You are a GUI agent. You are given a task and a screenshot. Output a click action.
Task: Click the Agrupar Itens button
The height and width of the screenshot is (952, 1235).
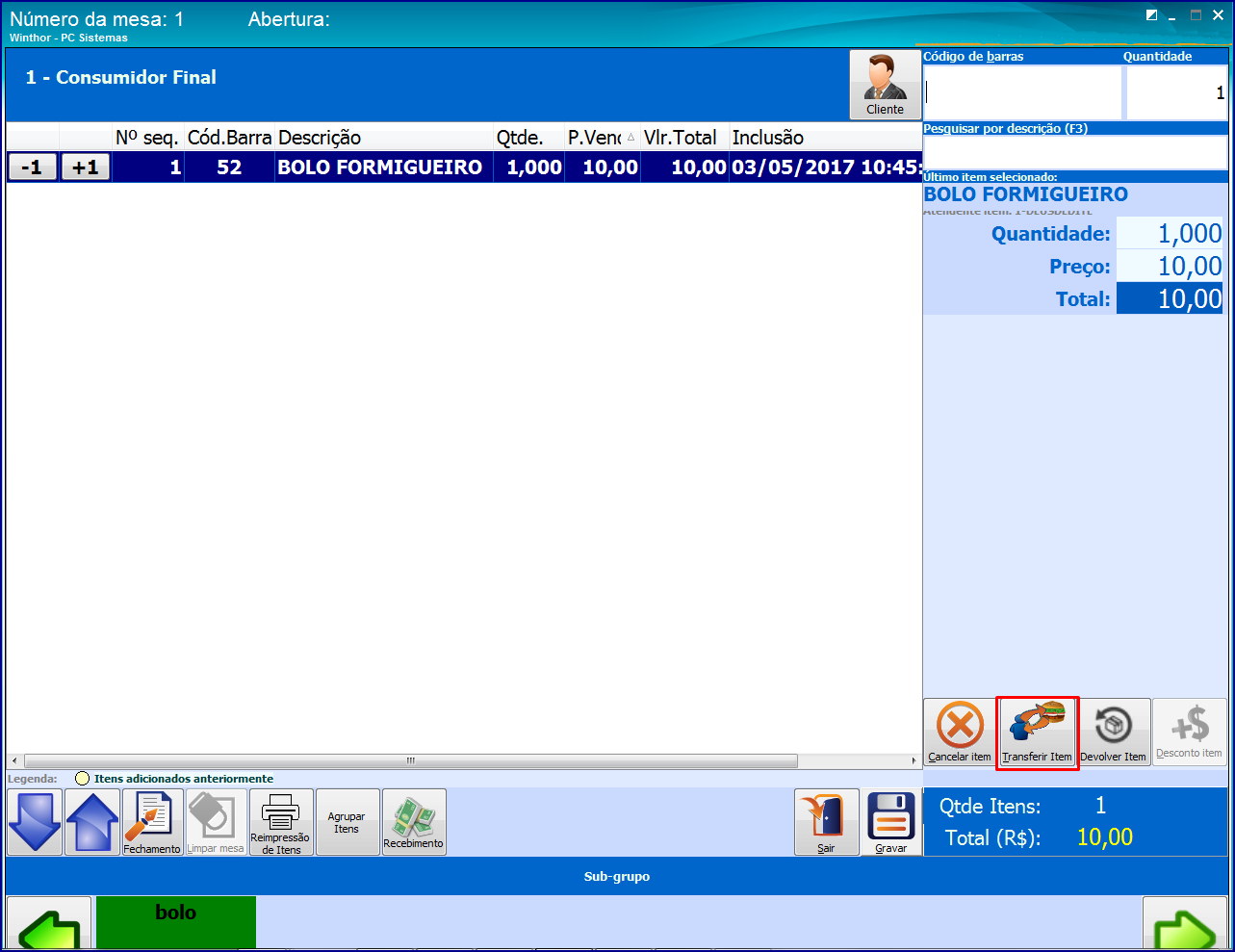[347, 822]
